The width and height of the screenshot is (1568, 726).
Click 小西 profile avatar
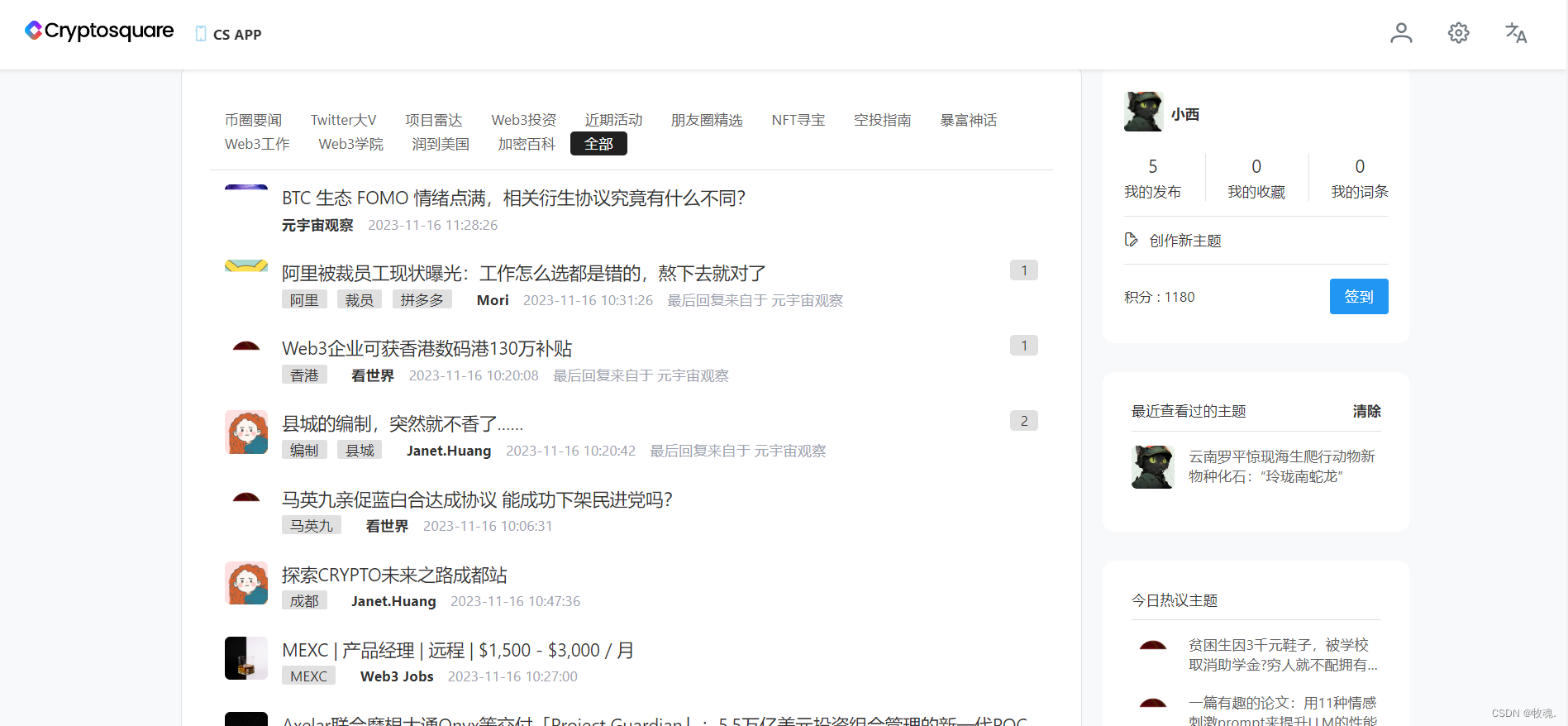point(1144,112)
